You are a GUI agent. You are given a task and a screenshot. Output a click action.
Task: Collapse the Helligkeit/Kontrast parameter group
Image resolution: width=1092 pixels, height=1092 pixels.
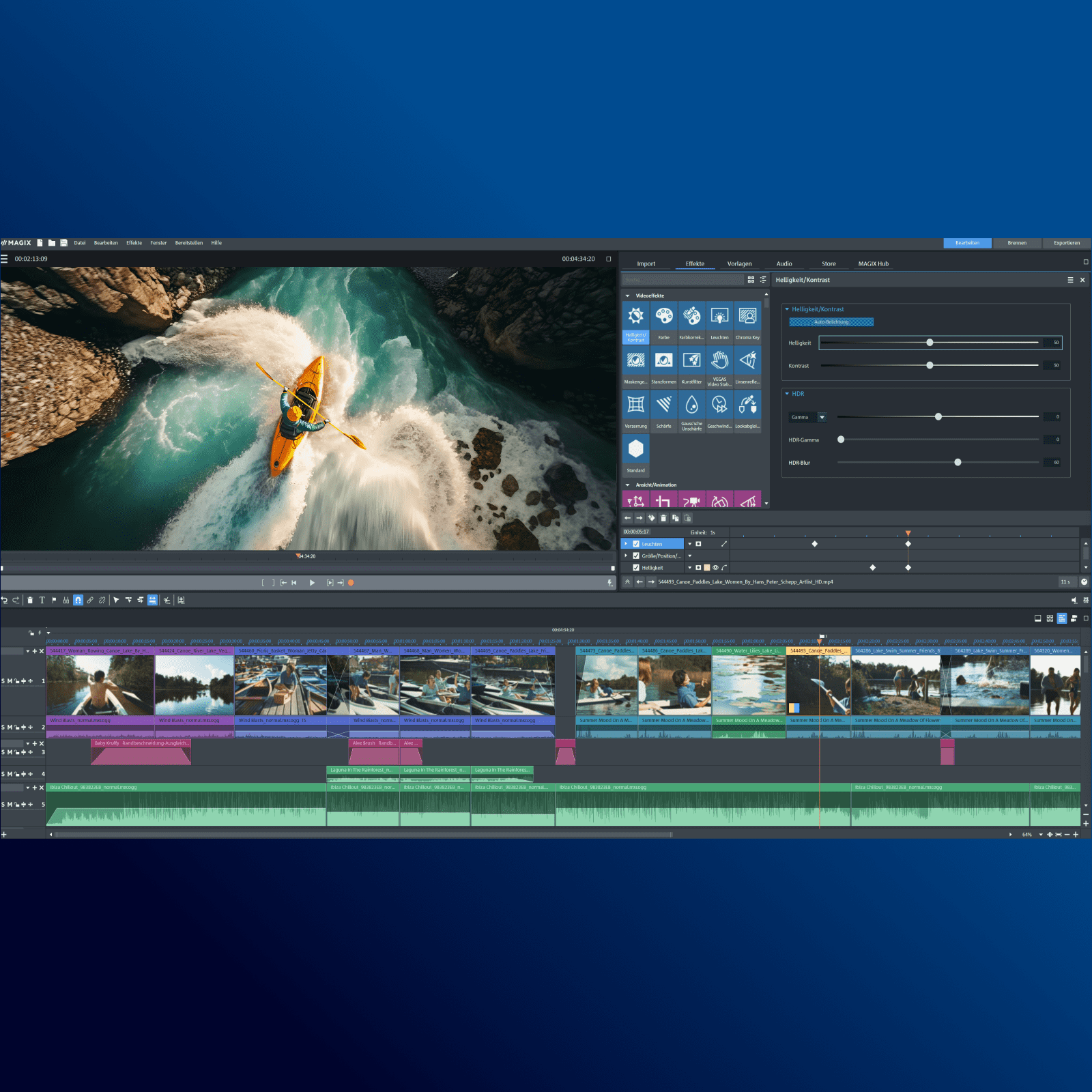point(787,309)
